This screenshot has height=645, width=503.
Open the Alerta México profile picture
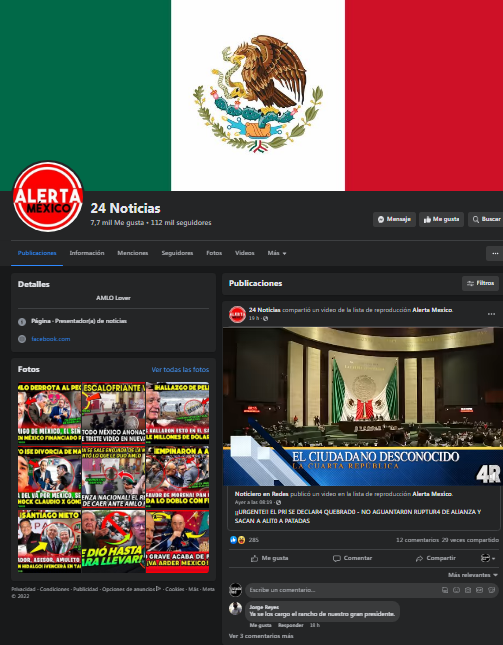click(48, 196)
